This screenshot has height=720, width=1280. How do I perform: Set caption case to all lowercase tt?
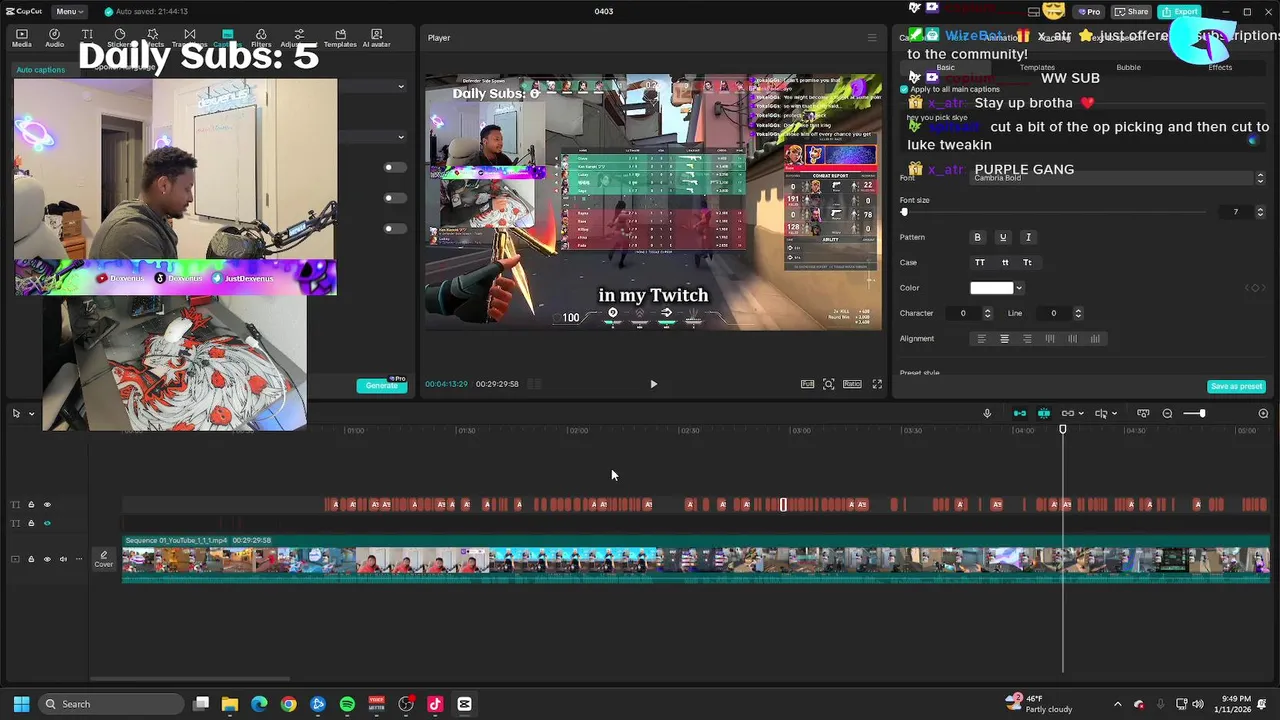coord(1004,262)
